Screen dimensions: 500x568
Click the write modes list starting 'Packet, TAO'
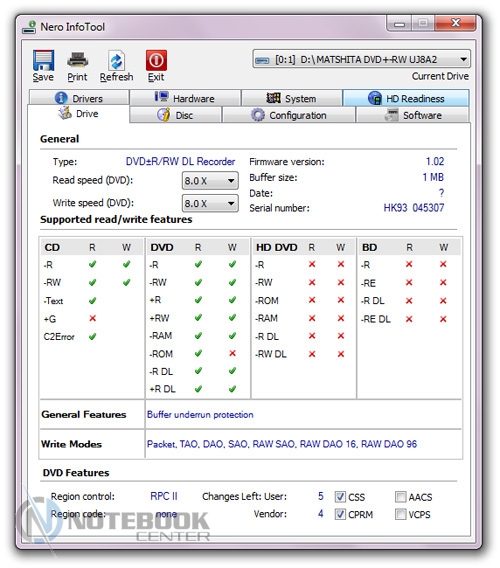282,444
